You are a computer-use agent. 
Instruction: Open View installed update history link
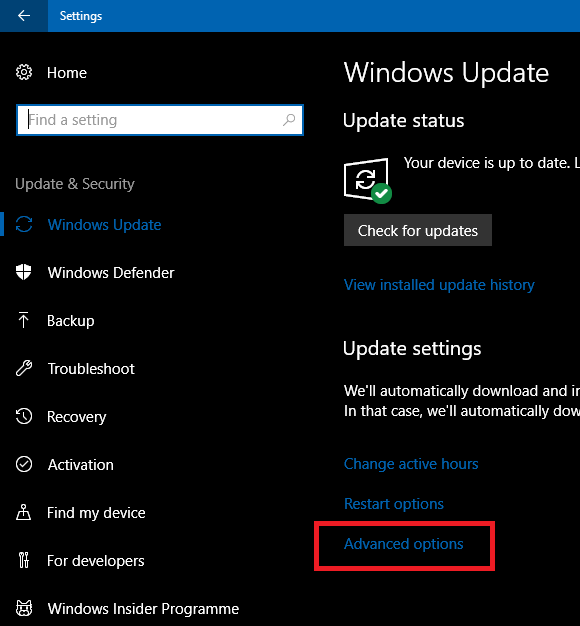(x=439, y=285)
